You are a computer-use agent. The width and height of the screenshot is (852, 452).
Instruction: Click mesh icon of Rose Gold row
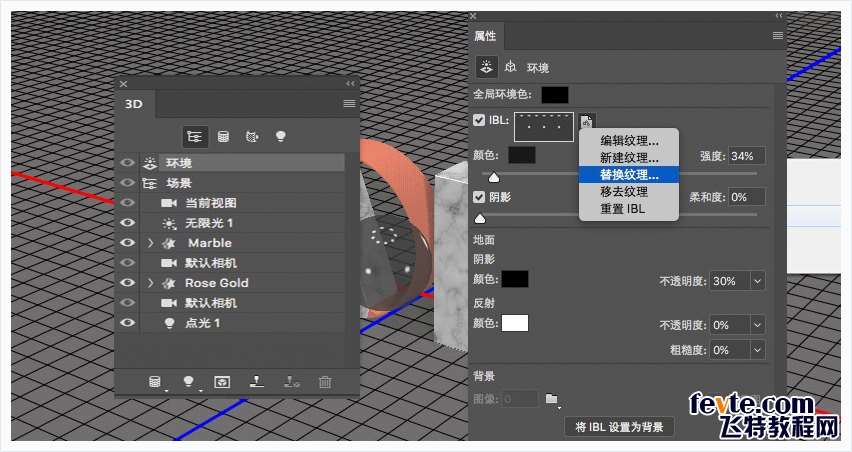pyautogui.click(x=169, y=283)
